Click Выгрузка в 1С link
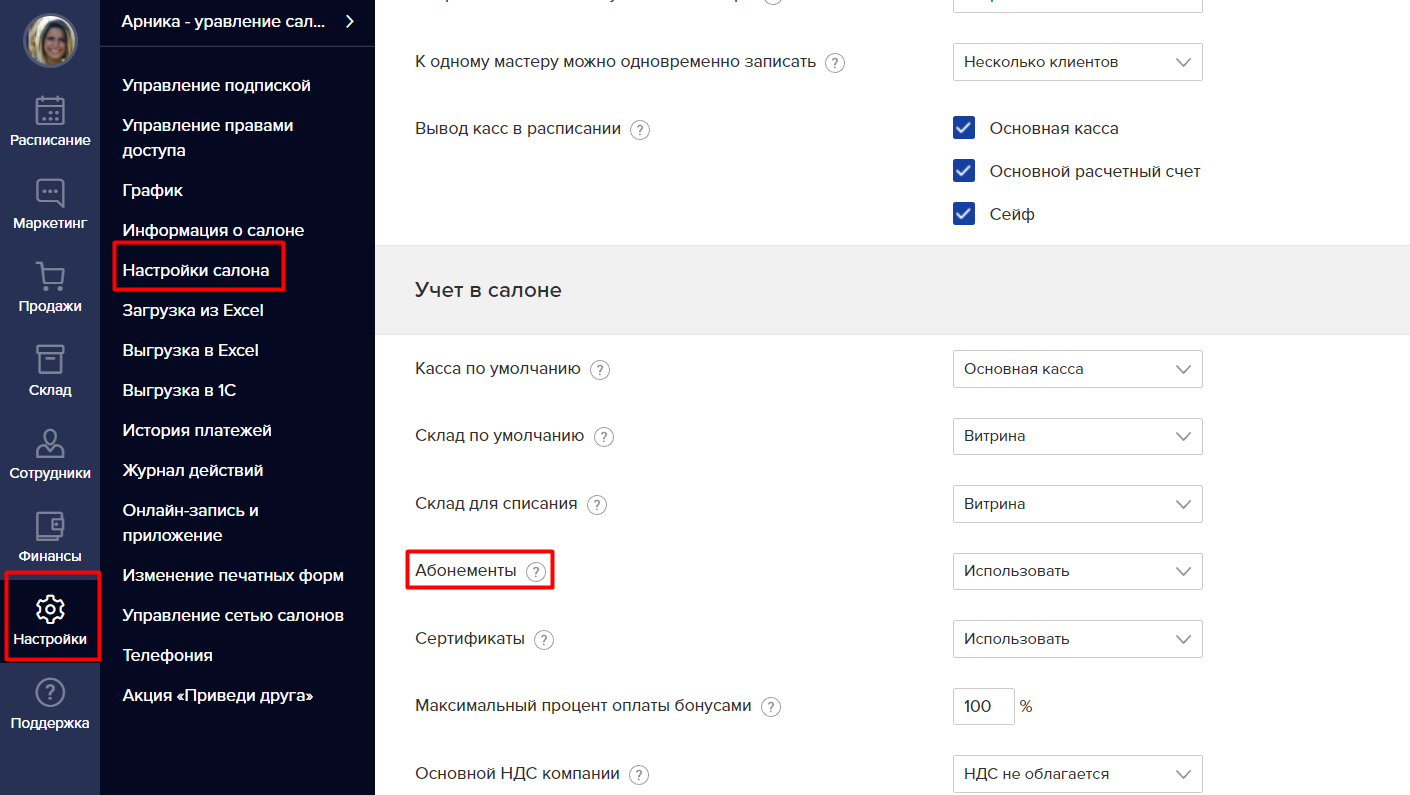The width and height of the screenshot is (1410, 795). (179, 390)
